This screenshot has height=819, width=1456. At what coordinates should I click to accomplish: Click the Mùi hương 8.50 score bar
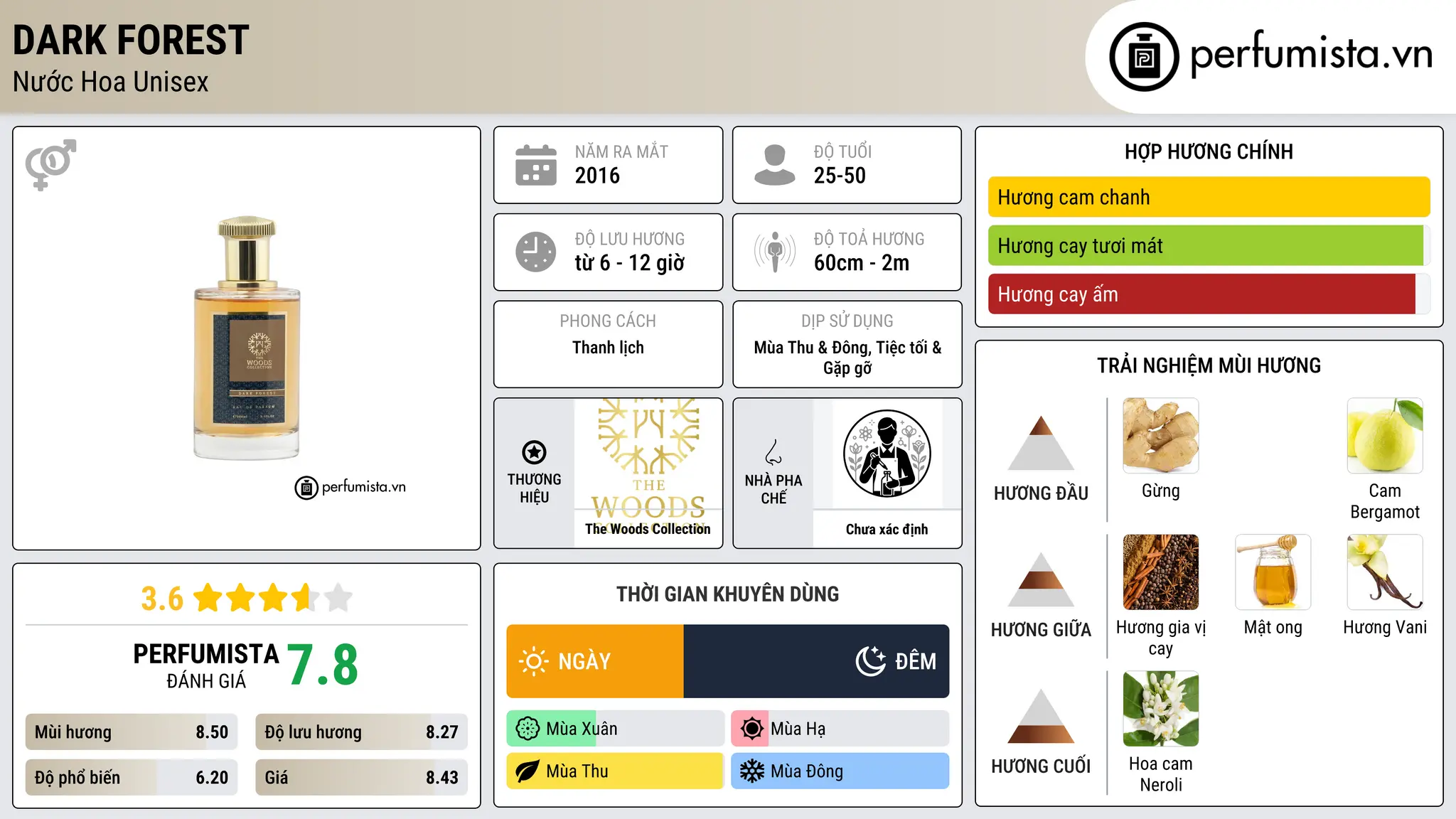[132, 732]
